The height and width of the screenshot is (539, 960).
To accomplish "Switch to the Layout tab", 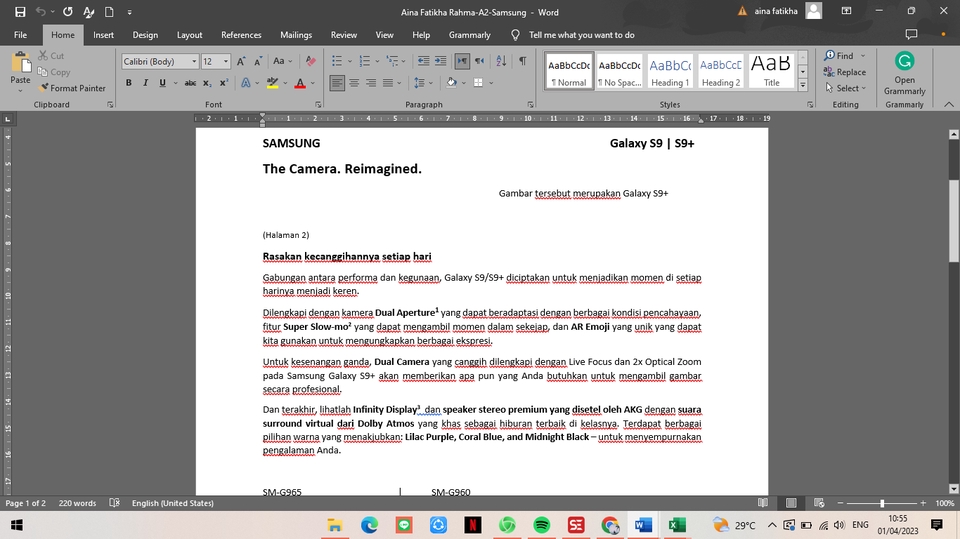I will 189,35.
